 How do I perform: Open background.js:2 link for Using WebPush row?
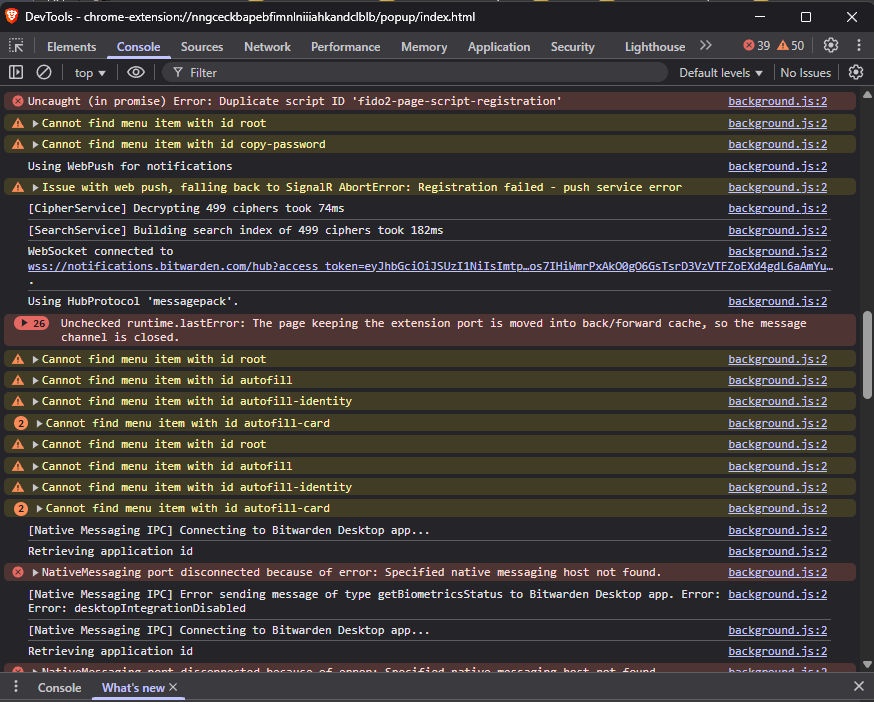click(778, 166)
